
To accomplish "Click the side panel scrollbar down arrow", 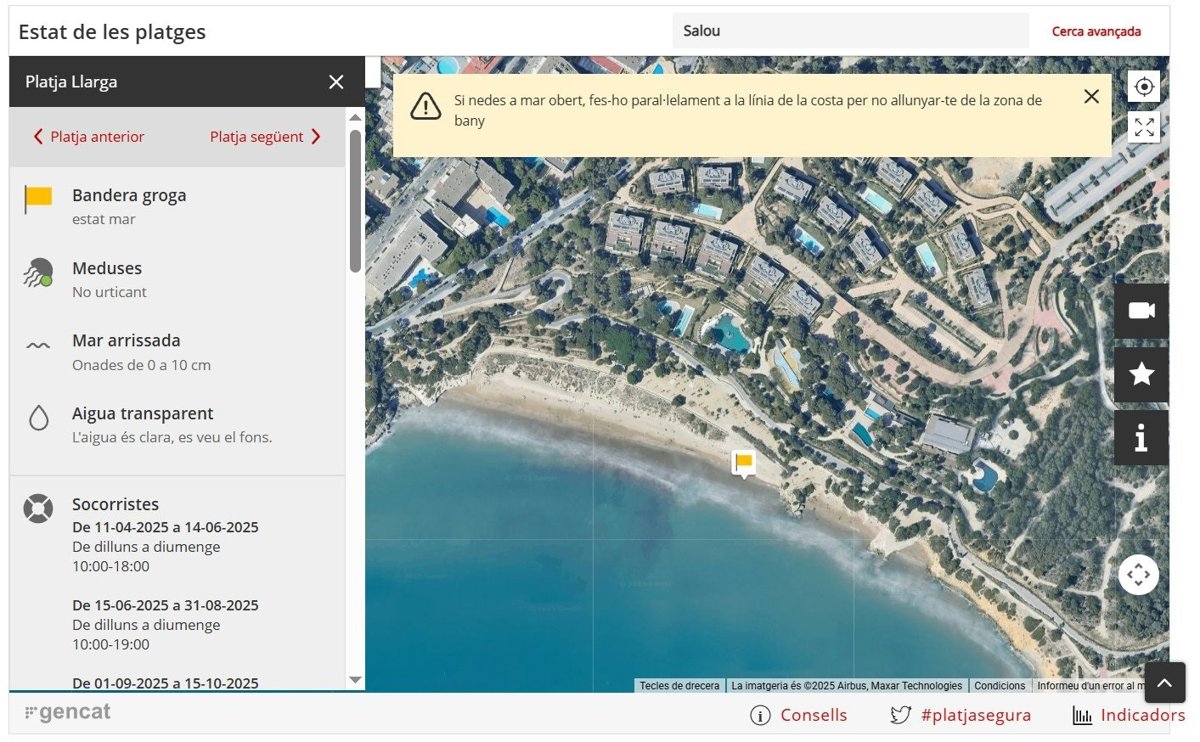I will [355, 680].
